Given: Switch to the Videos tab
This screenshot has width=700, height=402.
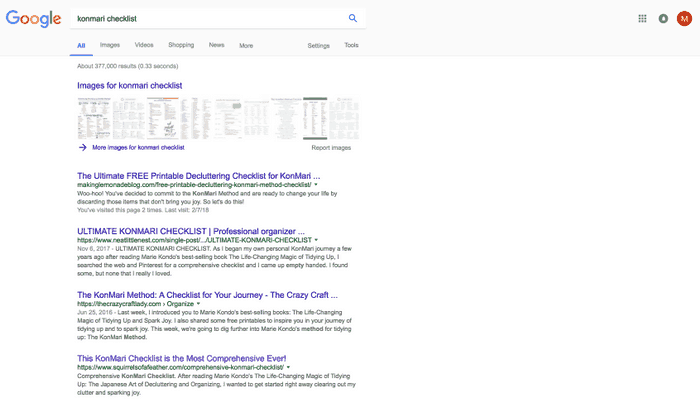Looking at the screenshot, I should pos(144,45).
